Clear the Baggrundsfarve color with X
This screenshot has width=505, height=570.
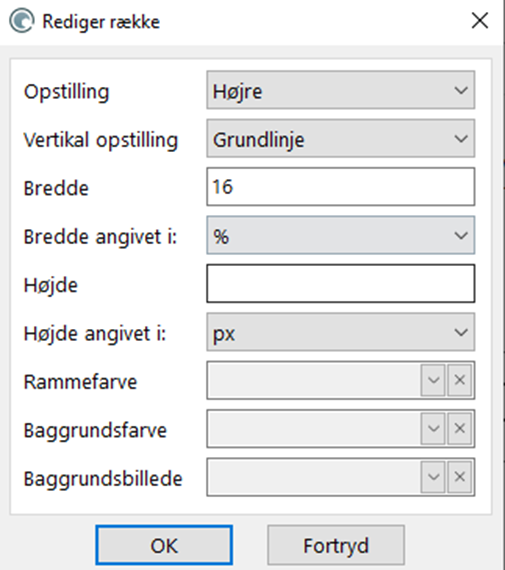click(x=460, y=429)
